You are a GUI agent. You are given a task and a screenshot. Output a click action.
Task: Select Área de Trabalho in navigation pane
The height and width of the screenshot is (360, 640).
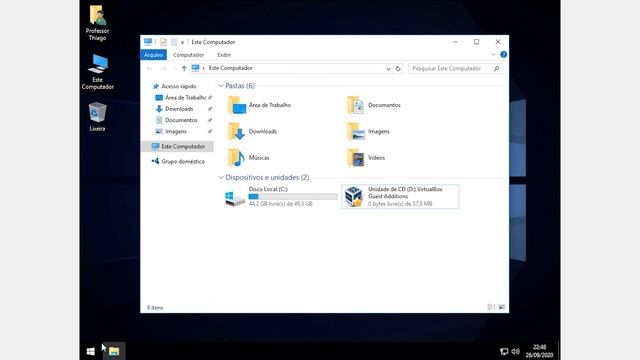[184, 98]
